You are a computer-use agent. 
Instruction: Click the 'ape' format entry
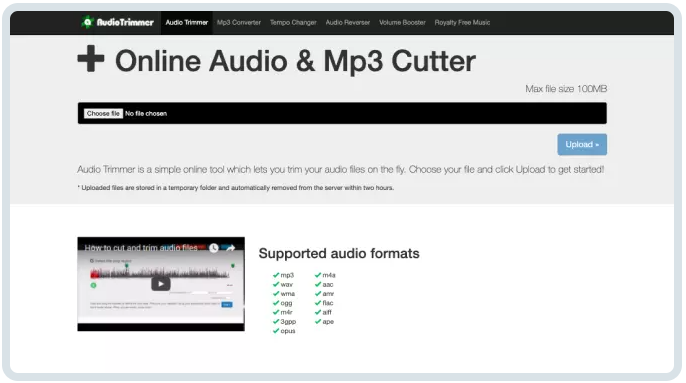click(x=324, y=321)
